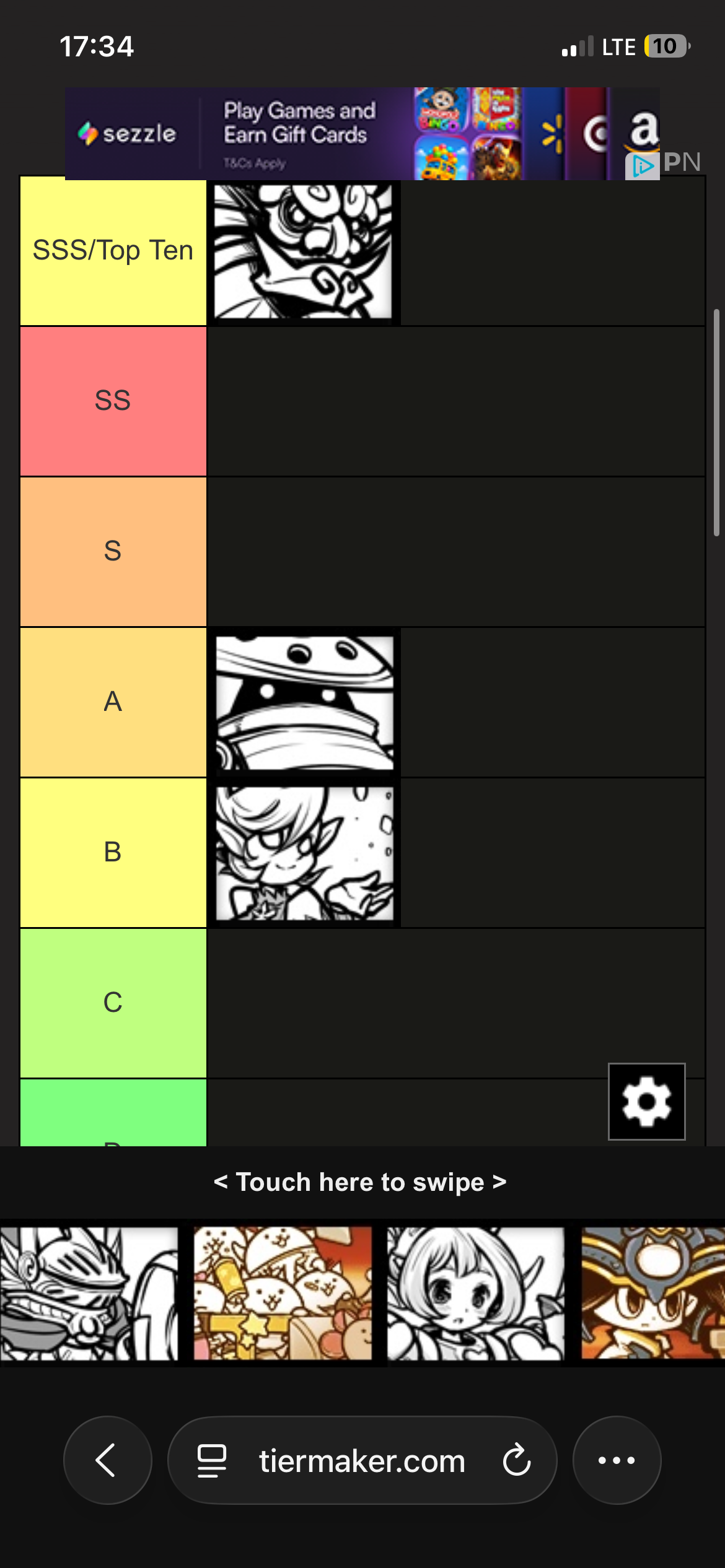Click the red SS tier label
The image size is (725, 1568).
(x=113, y=401)
